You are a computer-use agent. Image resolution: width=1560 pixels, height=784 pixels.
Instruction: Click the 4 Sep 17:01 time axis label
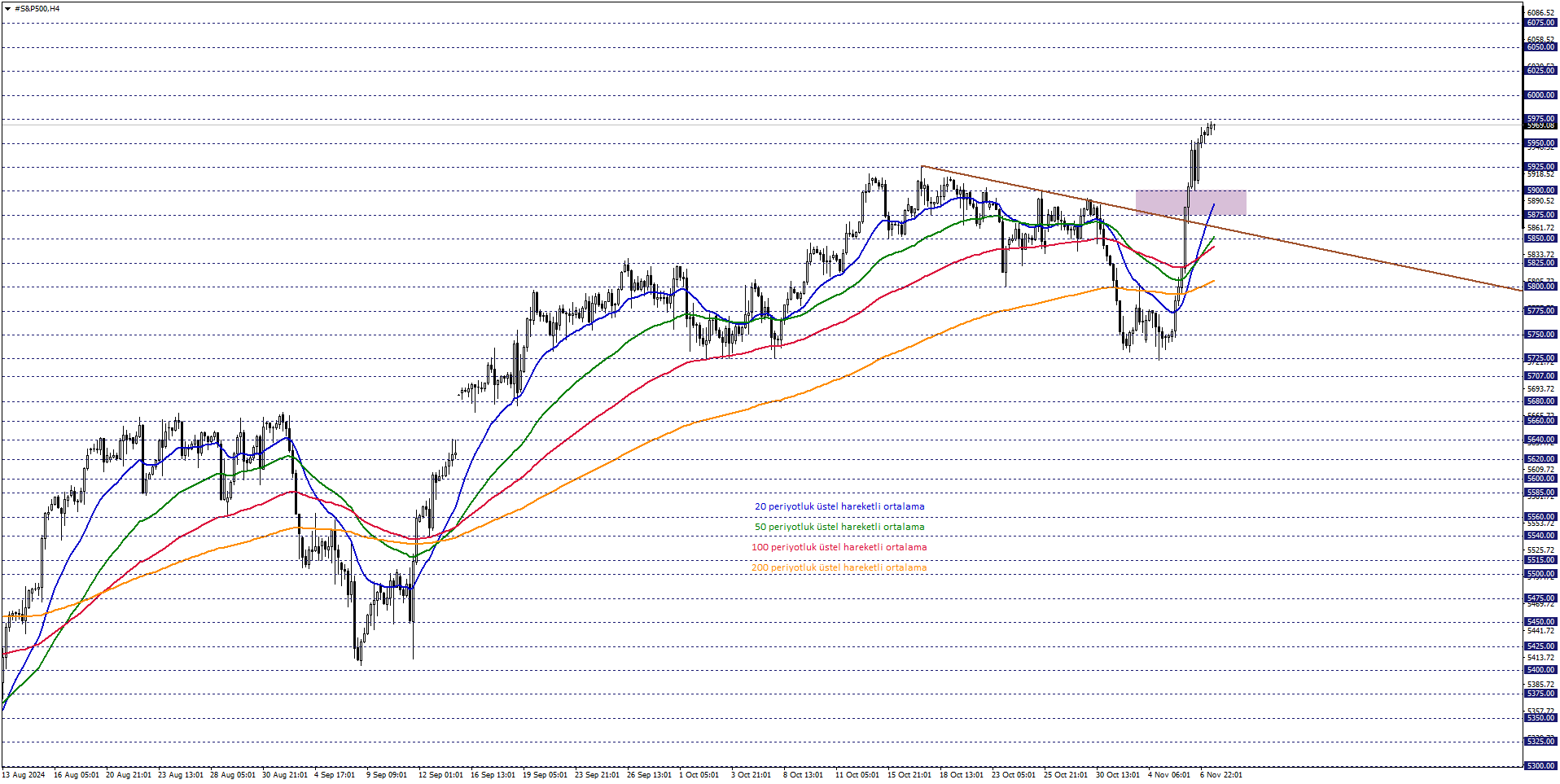(335, 775)
